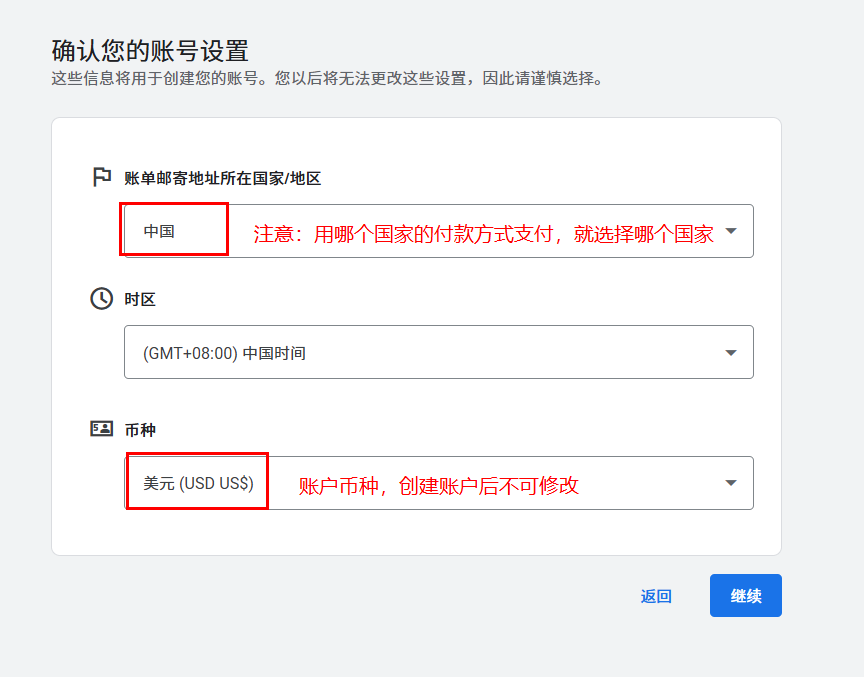Click the 账单邮寄地址所在国家/地区 label
This screenshot has height=677, width=864.
(x=222, y=178)
